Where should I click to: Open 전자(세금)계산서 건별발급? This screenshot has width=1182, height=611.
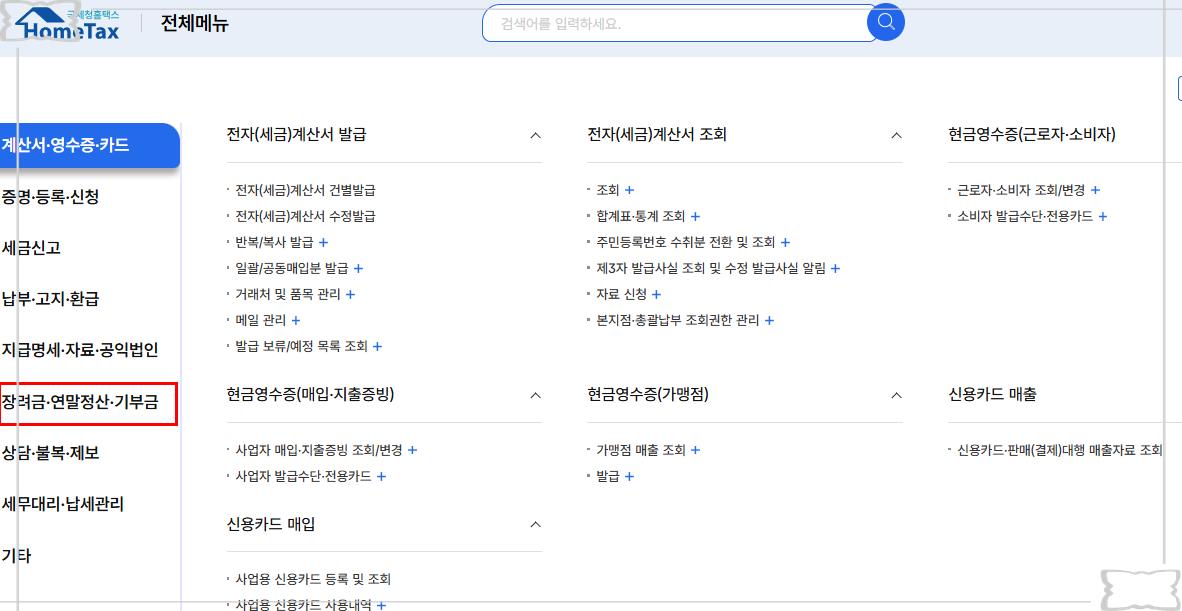(x=304, y=189)
